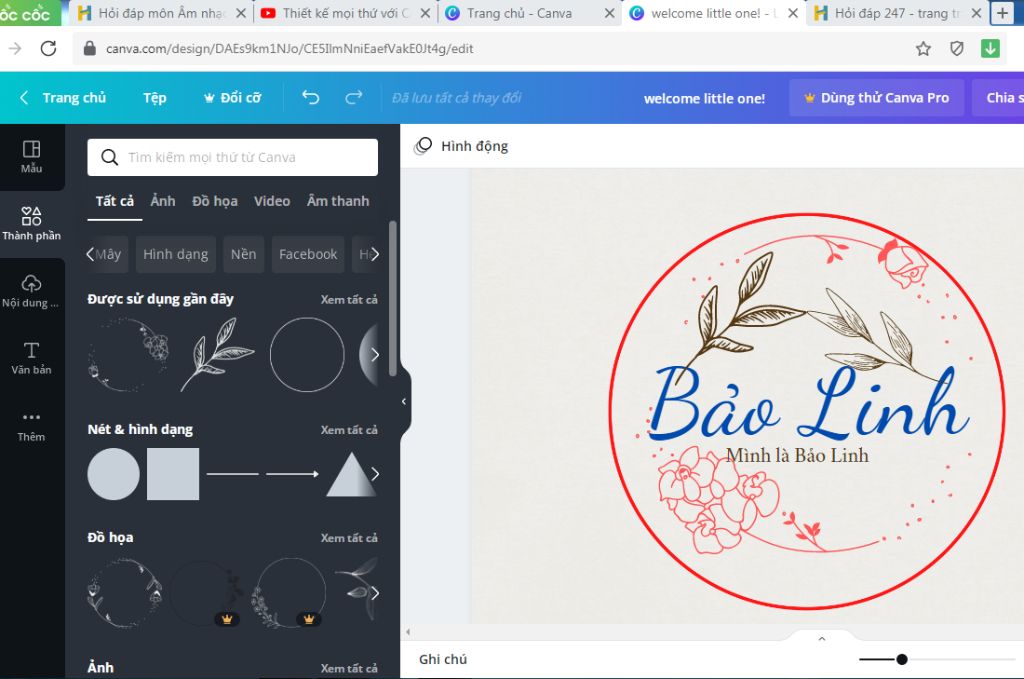
Task: Switch to the Âm thanh tab
Action: click(x=338, y=201)
